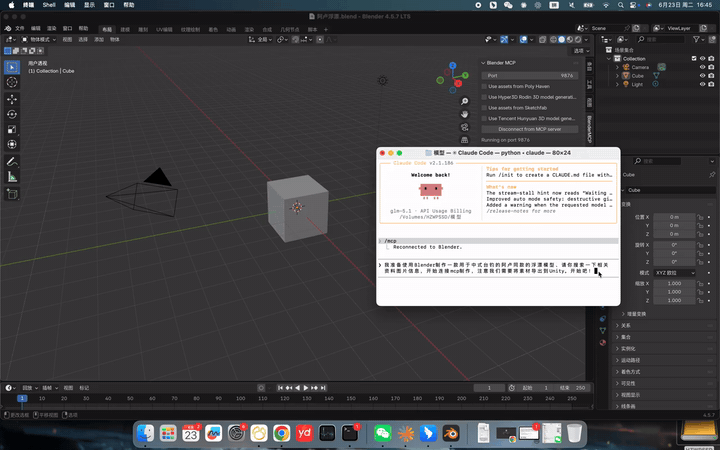
Task: Hide Camera via eye icon in outliner
Action: pos(702,67)
